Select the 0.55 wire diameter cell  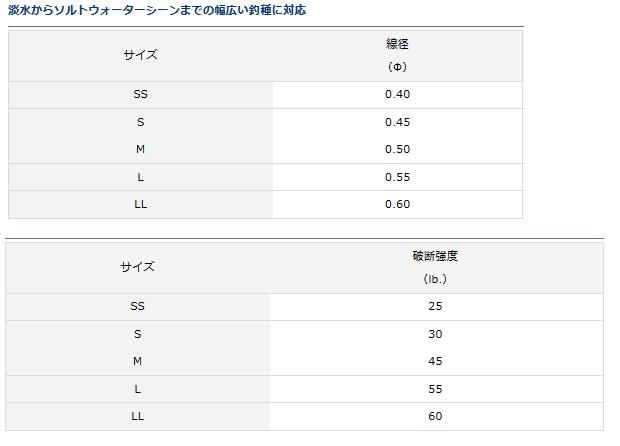coord(397,177)
